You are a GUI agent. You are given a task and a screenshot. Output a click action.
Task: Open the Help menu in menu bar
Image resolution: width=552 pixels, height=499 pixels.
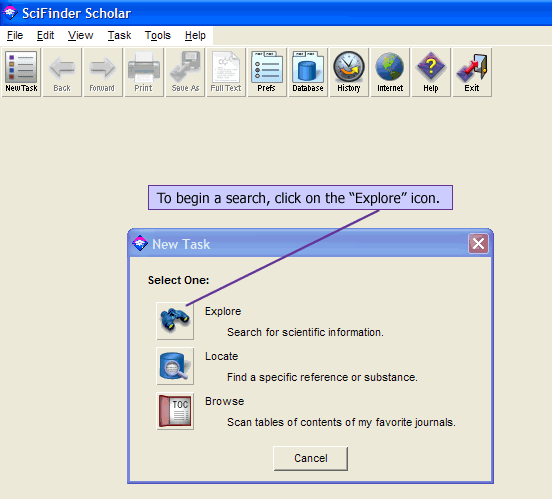click(x=195, y=36)
